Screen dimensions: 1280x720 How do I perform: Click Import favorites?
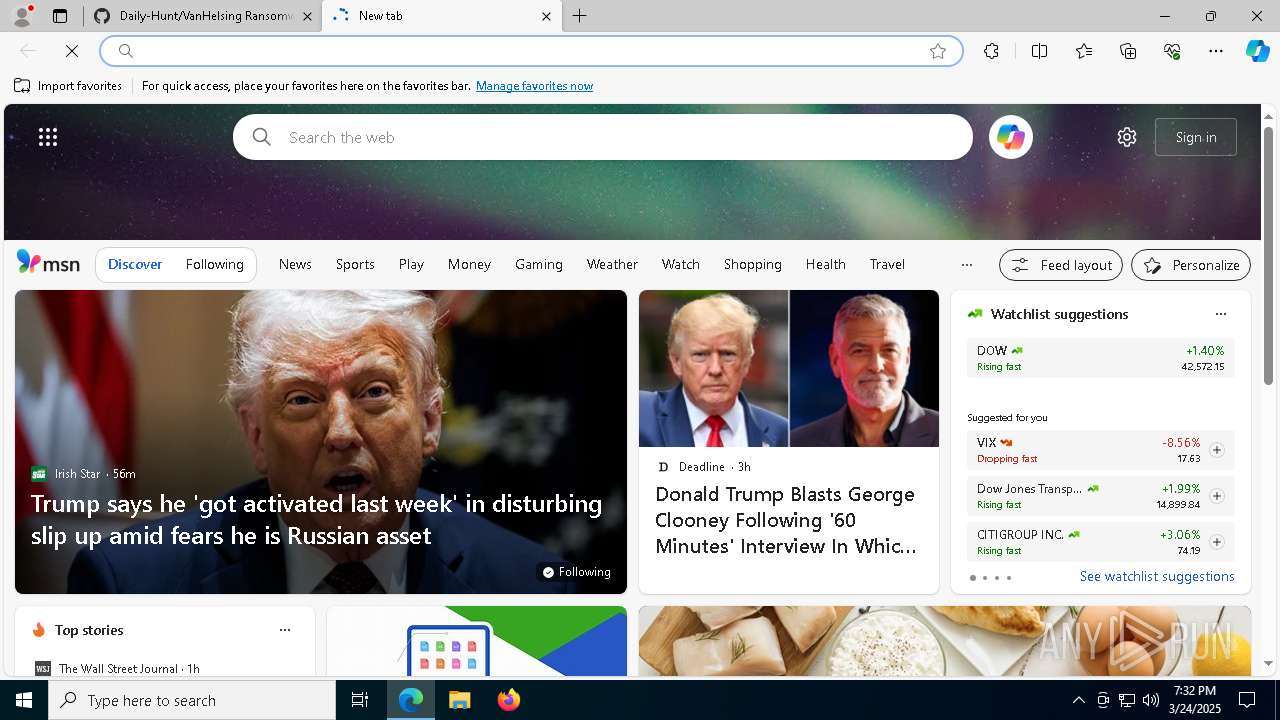pos(68,86)
